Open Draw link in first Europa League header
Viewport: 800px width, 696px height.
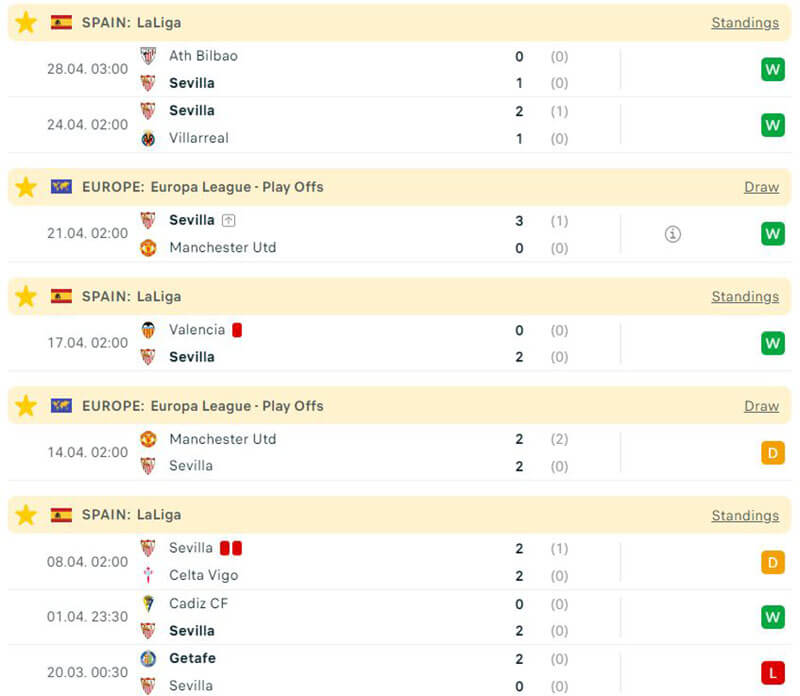[761, 187]
